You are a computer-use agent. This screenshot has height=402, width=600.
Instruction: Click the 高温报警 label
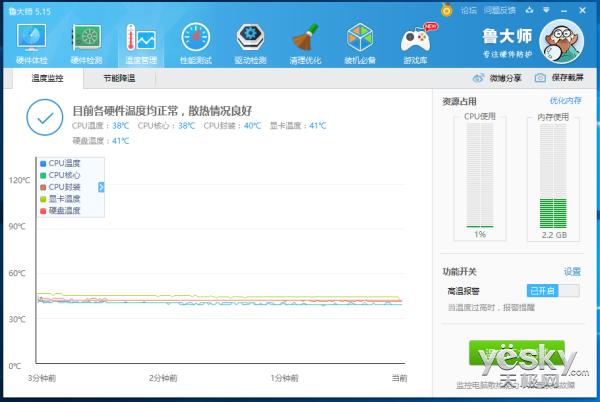click(463, 291)
